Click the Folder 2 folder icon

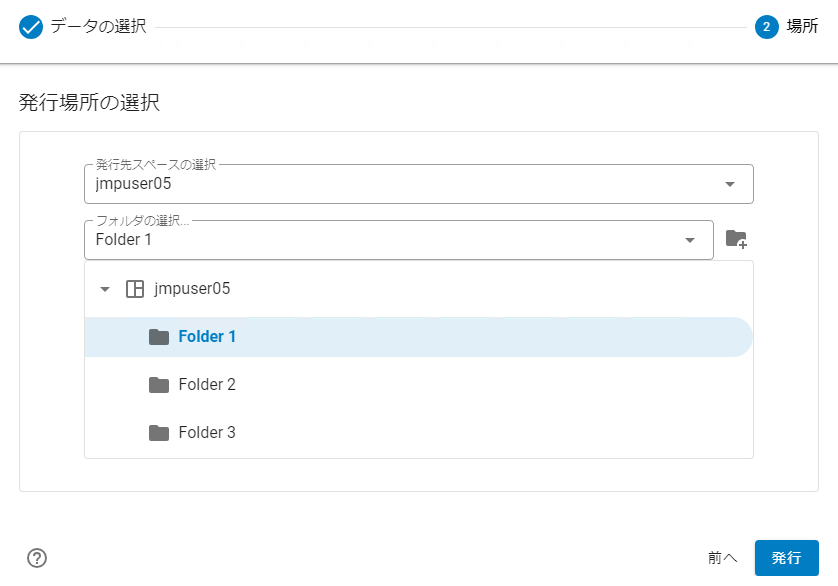[159, 385]
